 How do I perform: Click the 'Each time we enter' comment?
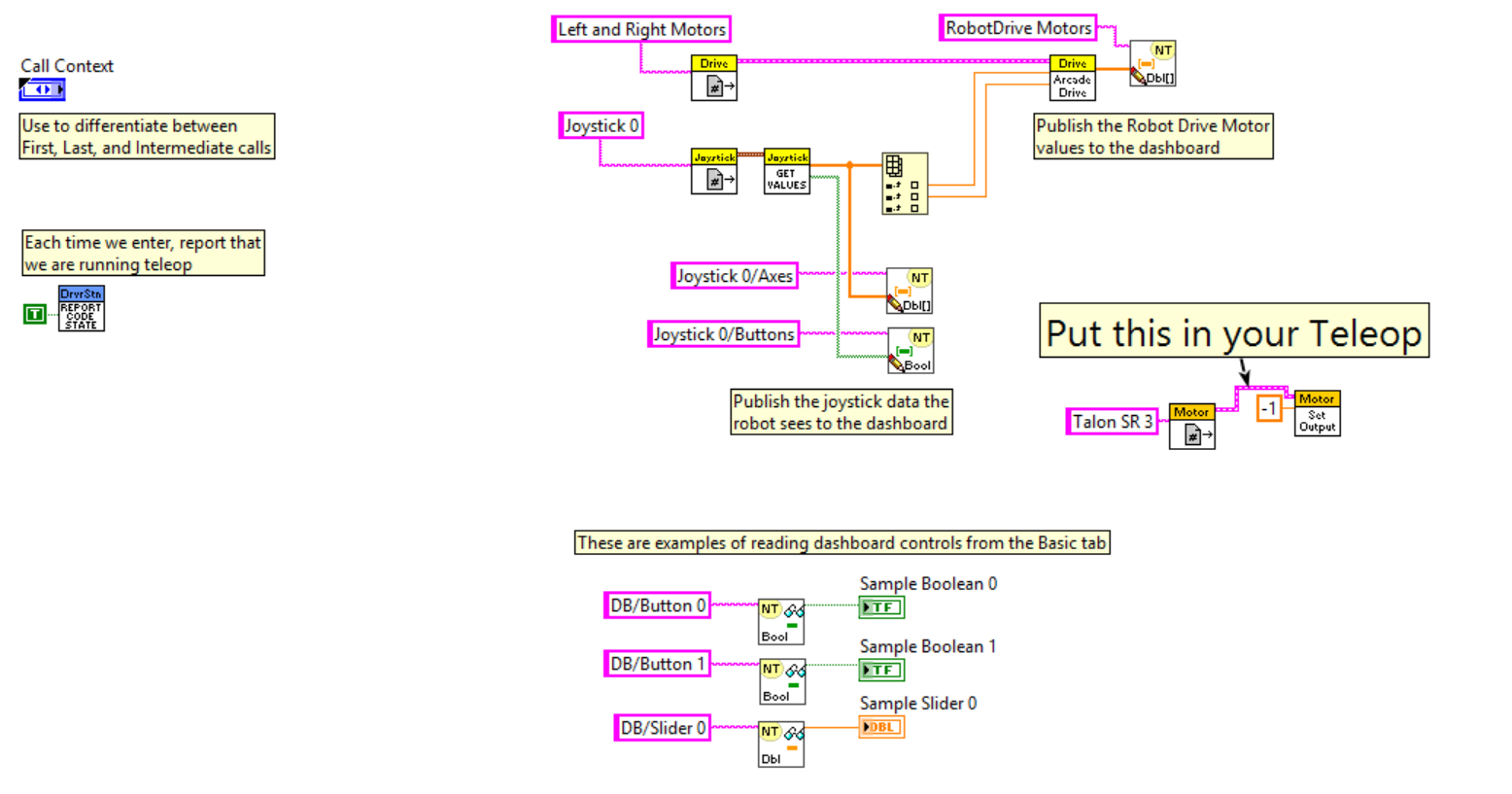click(x=143, y=253)
